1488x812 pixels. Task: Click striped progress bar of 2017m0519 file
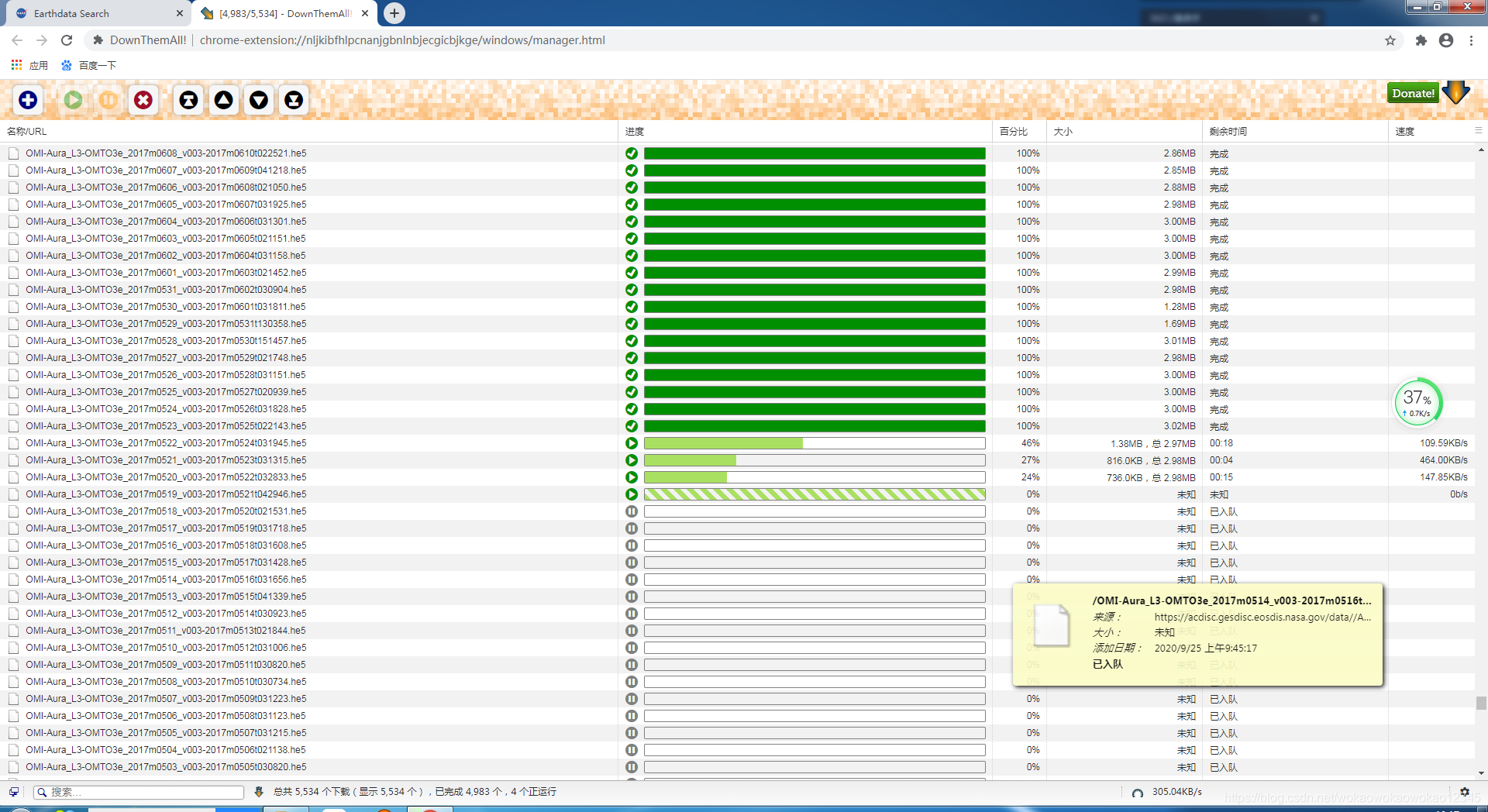(815, 494)
